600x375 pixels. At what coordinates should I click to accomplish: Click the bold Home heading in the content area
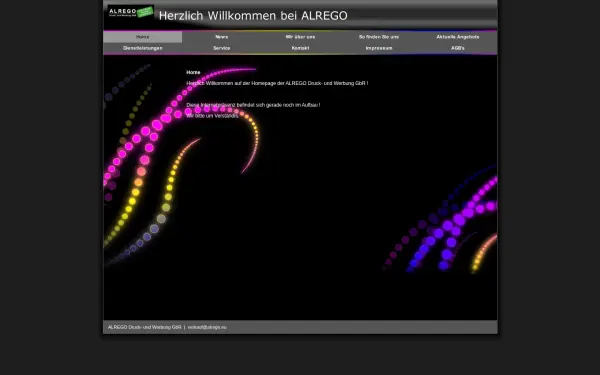193,72
